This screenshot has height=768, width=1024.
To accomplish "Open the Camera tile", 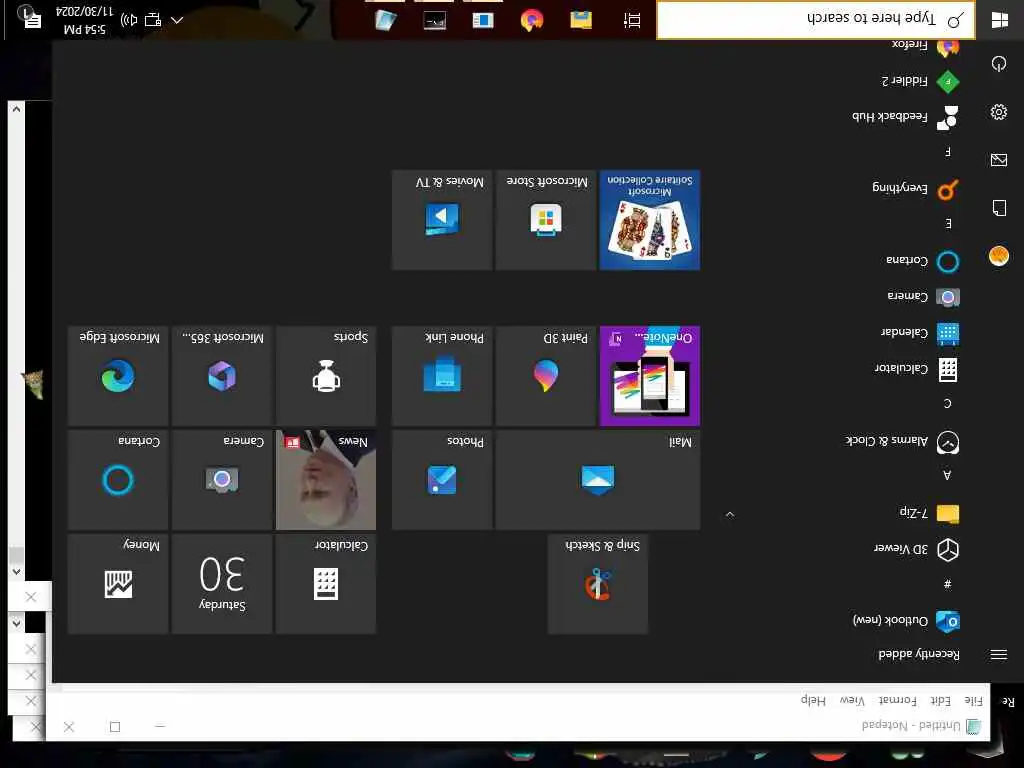I will pyautogui.click(x=222, y=479).
